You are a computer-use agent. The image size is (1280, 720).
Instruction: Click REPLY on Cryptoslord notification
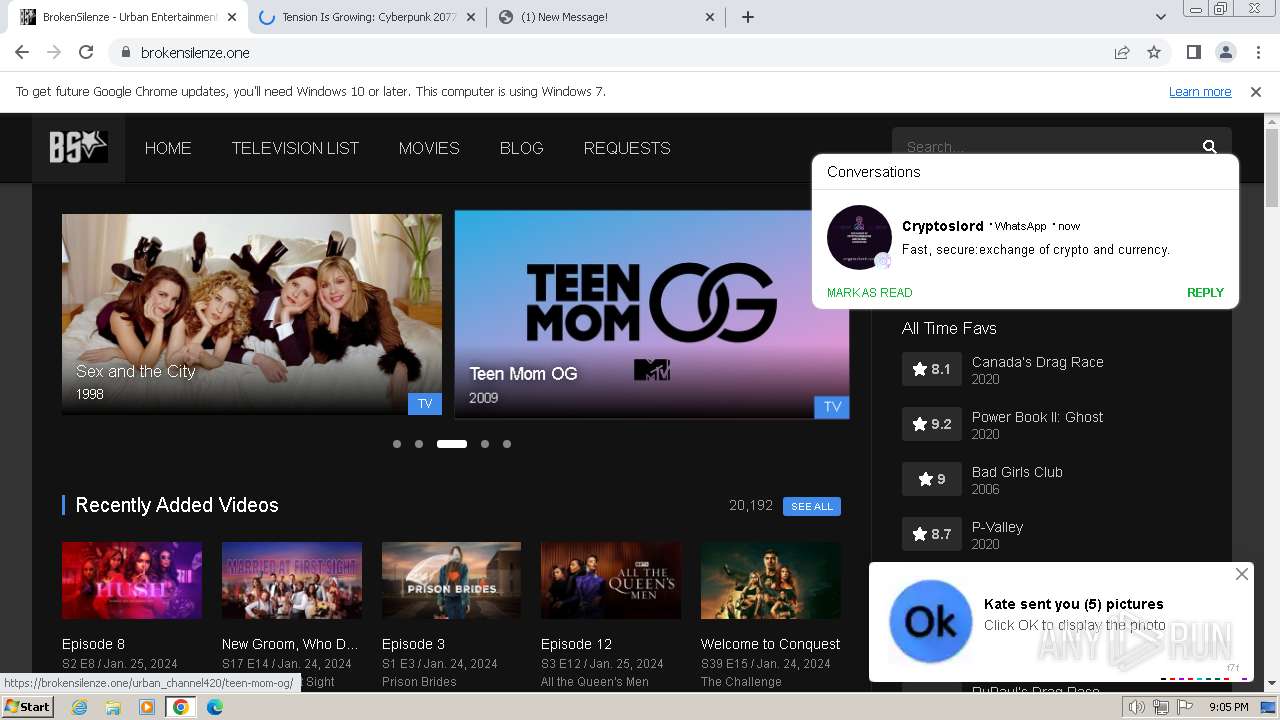1205,293
